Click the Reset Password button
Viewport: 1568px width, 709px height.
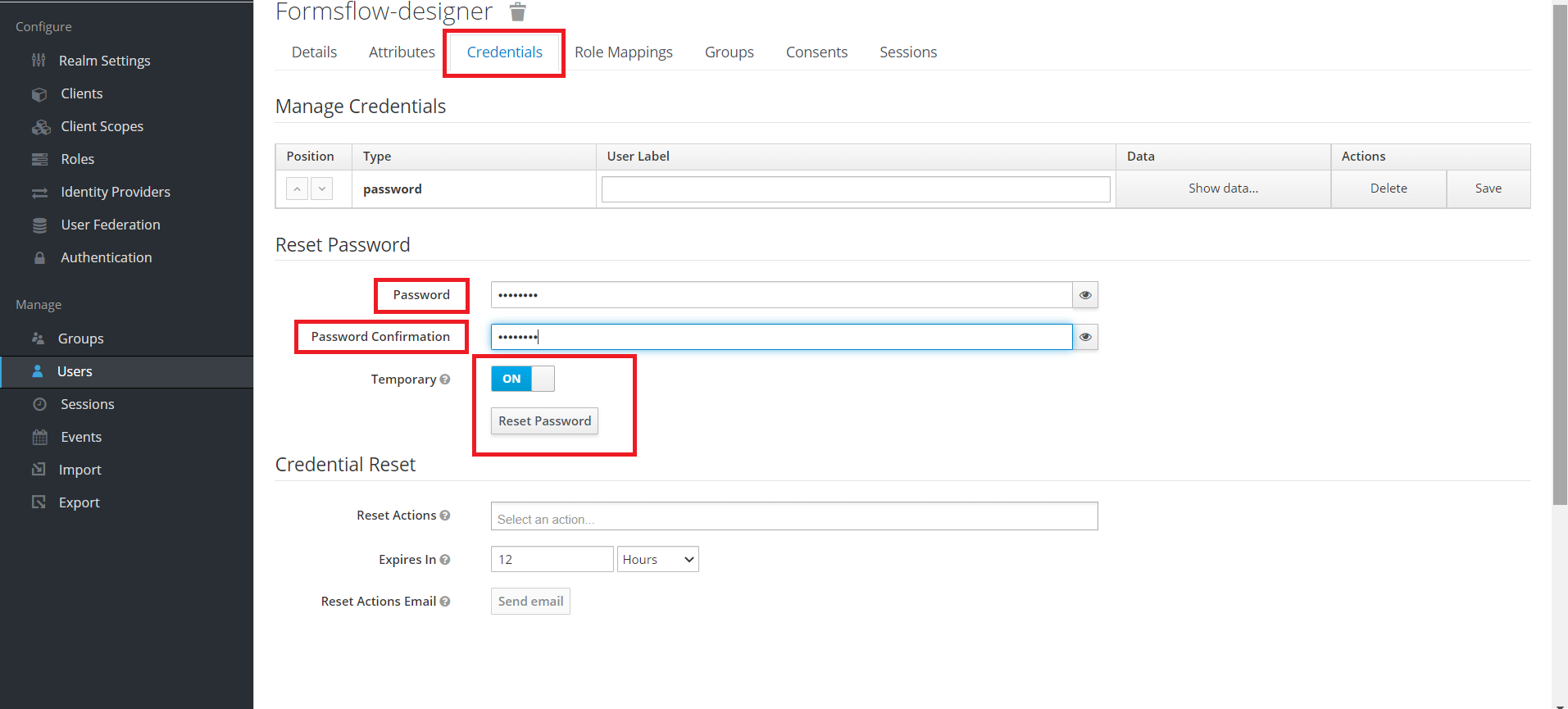coord(545,420)
